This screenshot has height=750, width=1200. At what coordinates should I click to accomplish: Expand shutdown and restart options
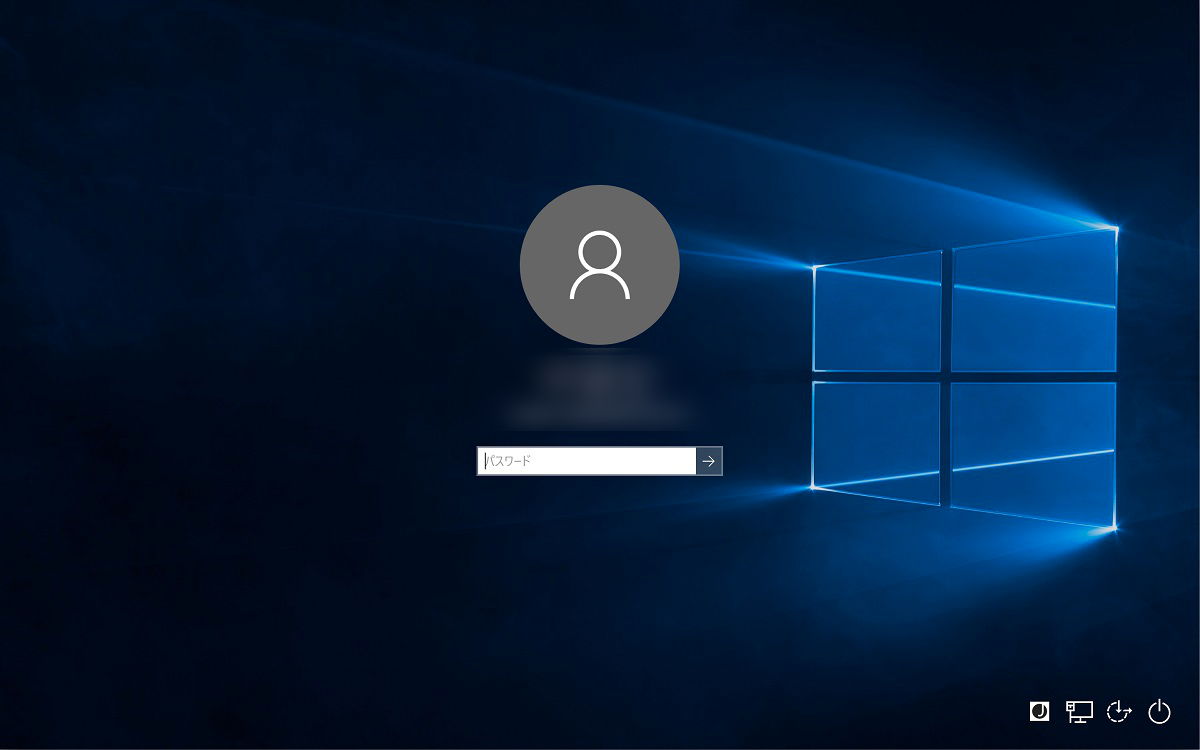coord(1159,711)
